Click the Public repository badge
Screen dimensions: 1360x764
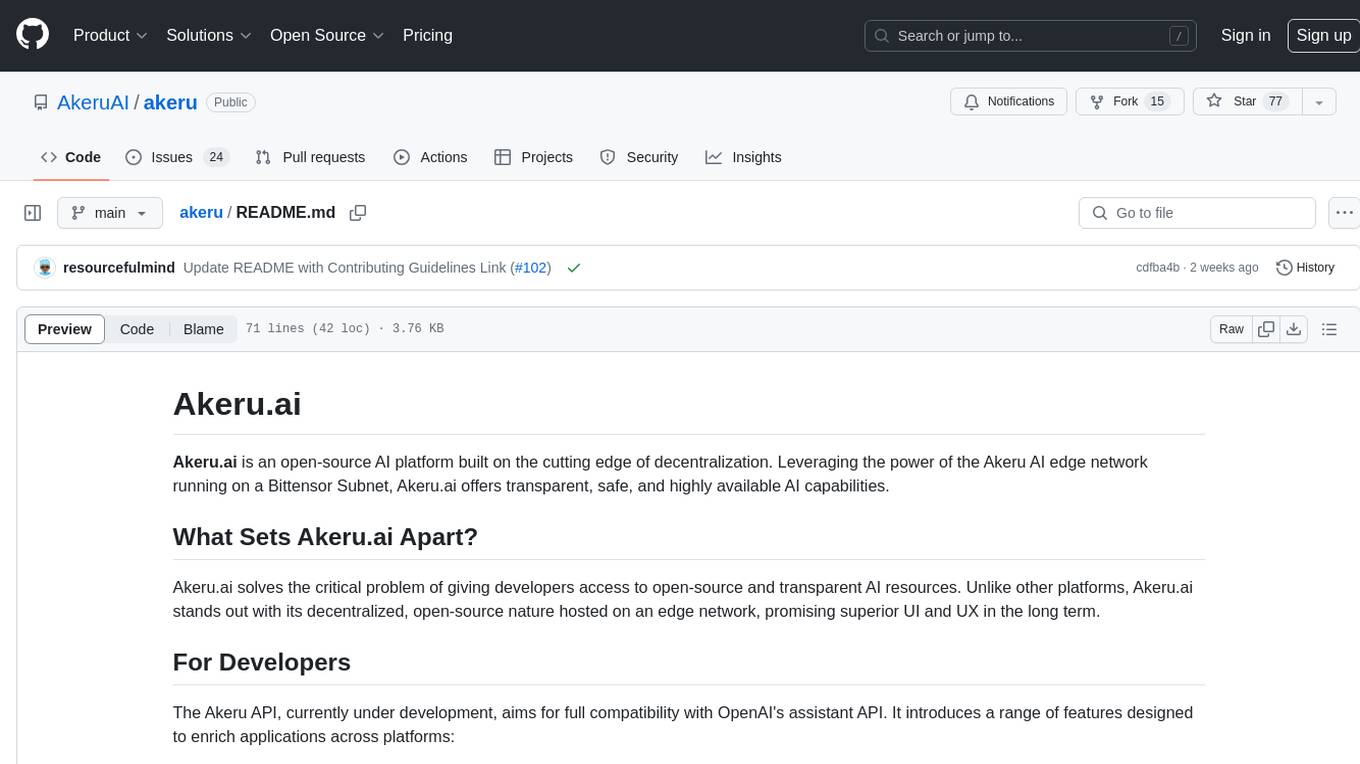click(x=231, y=102)
